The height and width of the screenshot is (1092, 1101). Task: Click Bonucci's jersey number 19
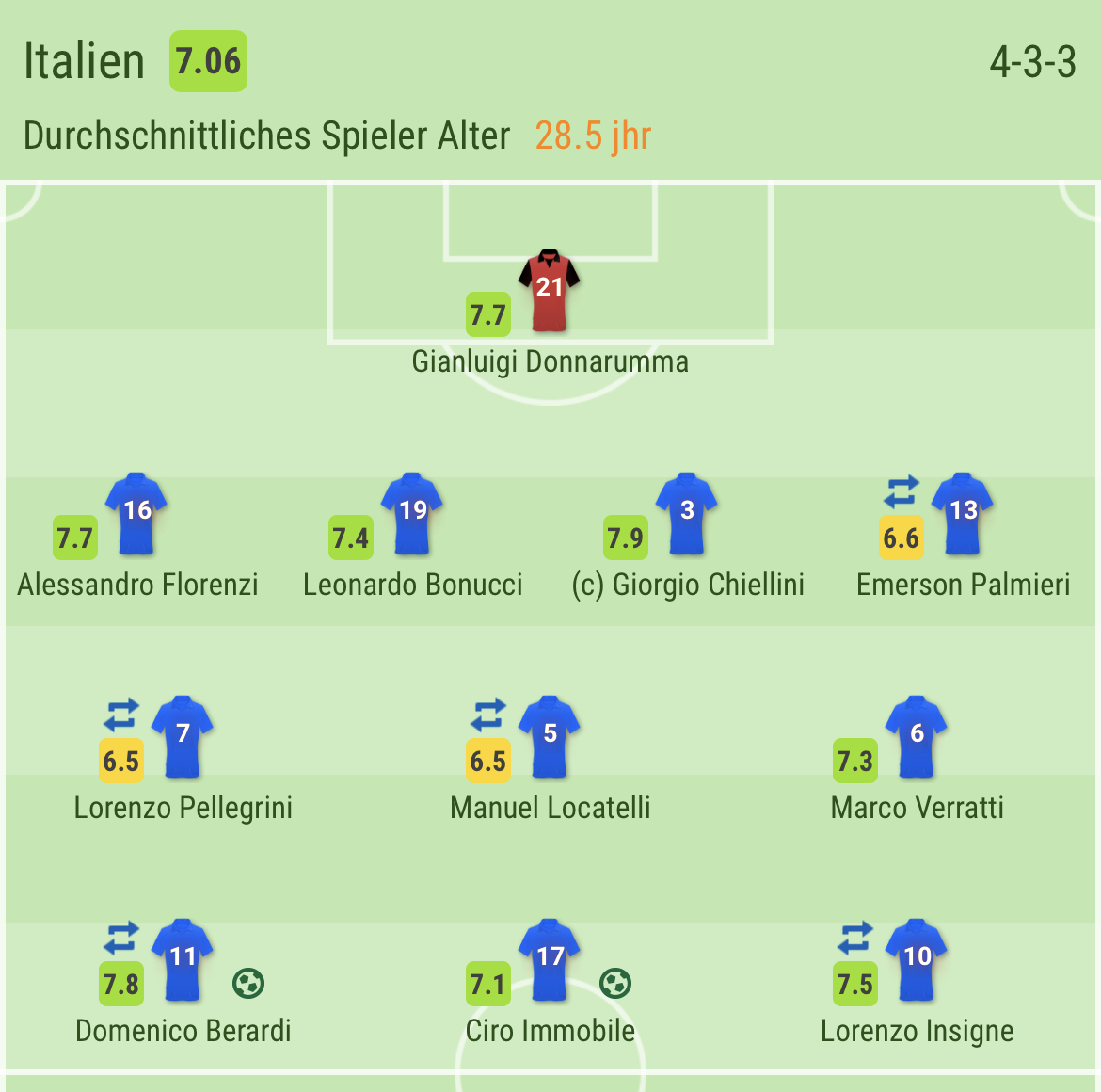point(412,513)
